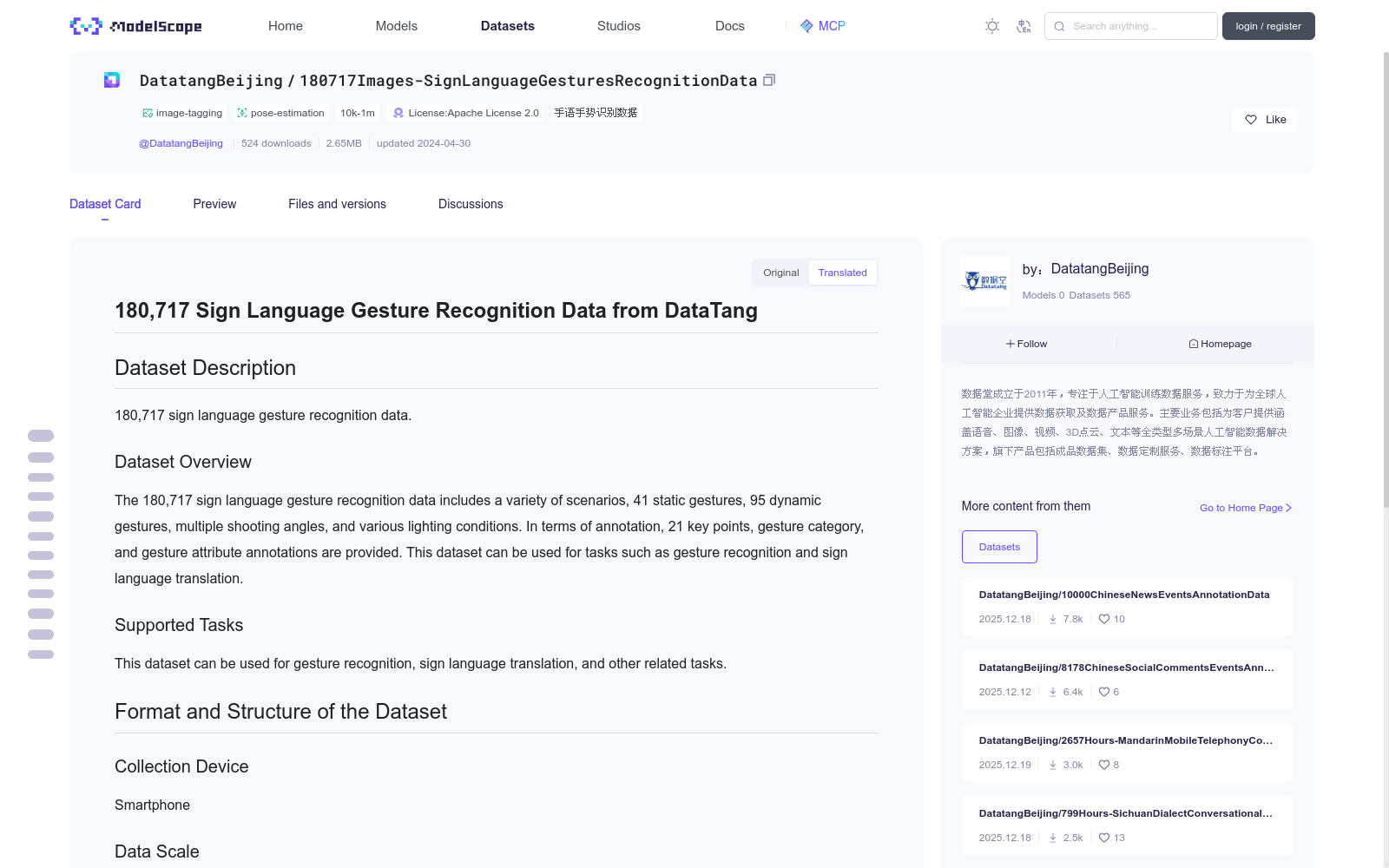Switch the card to Original language

point(780,273)
